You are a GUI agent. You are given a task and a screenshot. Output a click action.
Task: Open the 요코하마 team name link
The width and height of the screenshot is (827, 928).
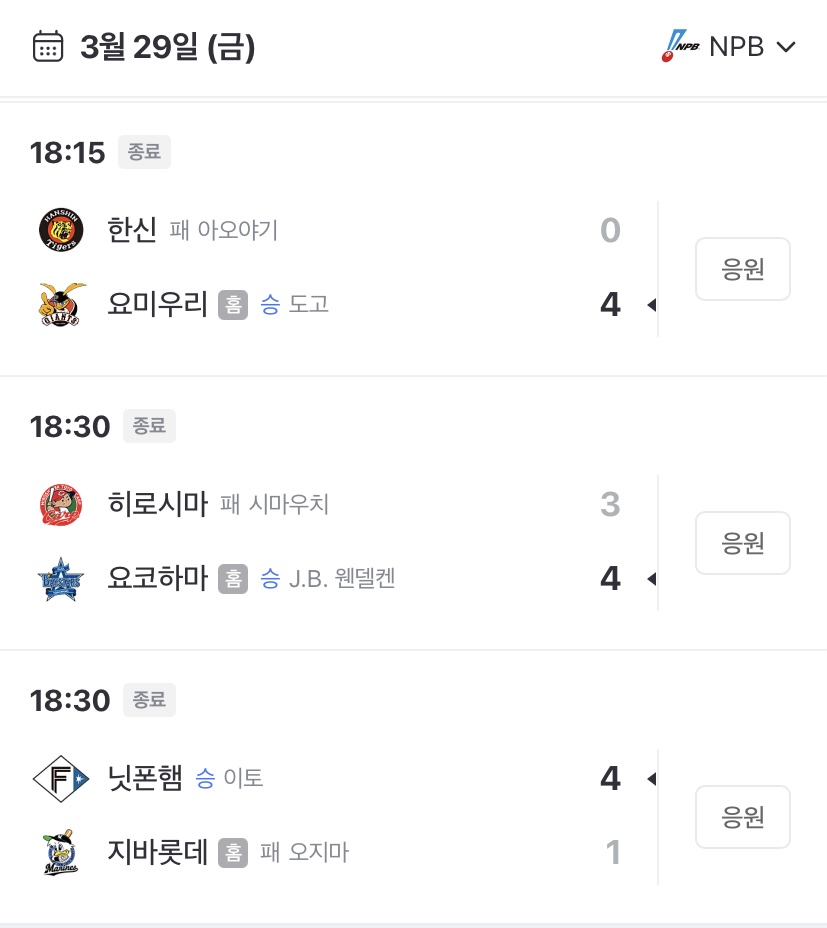click(x=157, y=578)
